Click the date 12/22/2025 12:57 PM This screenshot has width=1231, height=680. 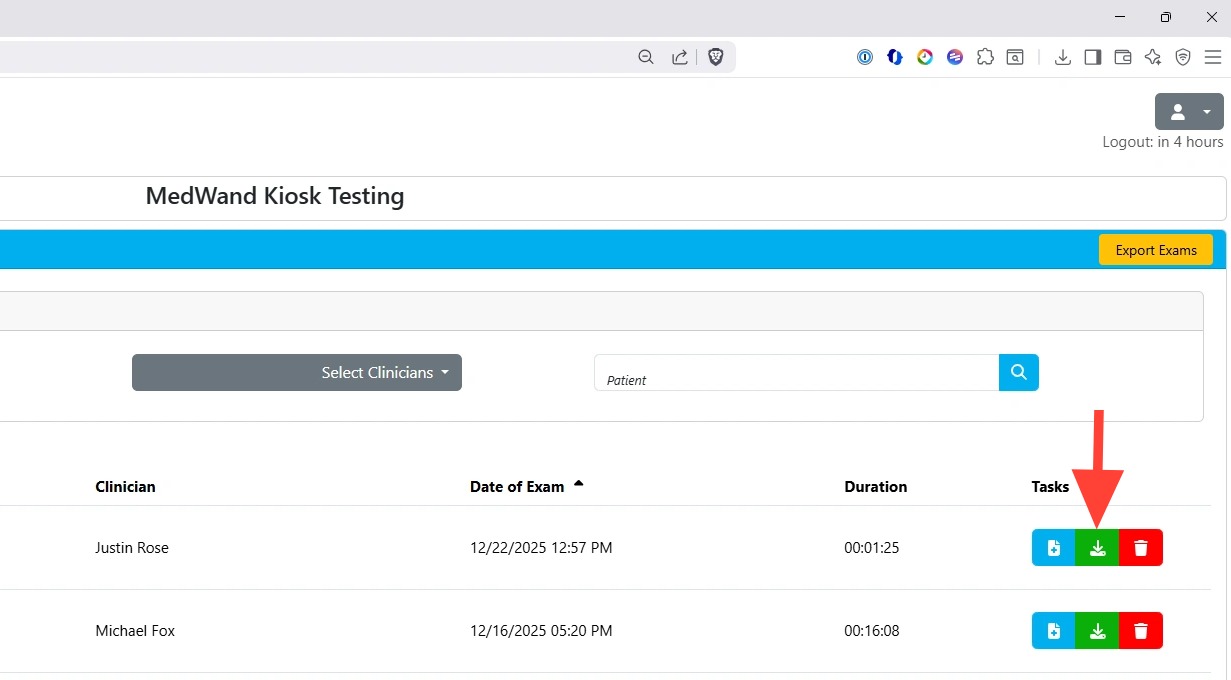click(541, 548)
